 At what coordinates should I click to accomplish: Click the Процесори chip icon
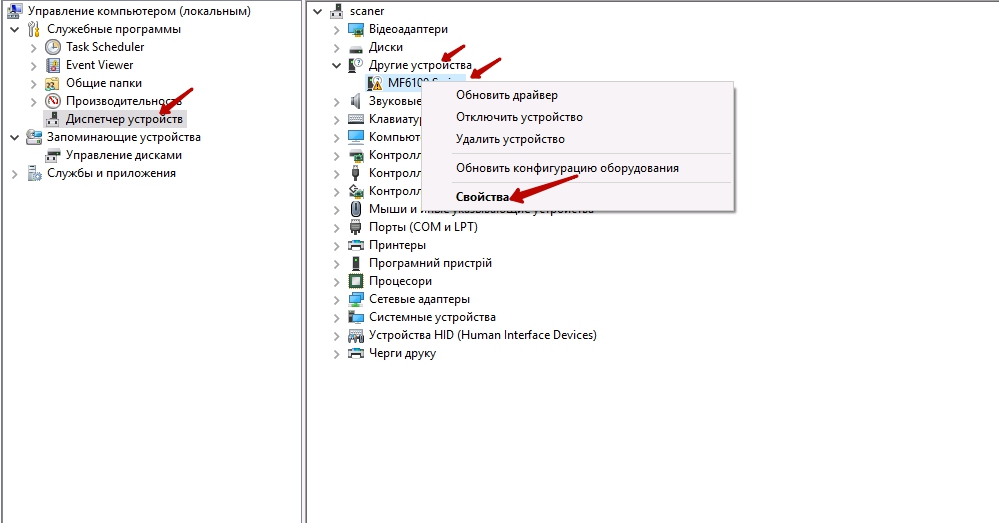pos(356,281)
